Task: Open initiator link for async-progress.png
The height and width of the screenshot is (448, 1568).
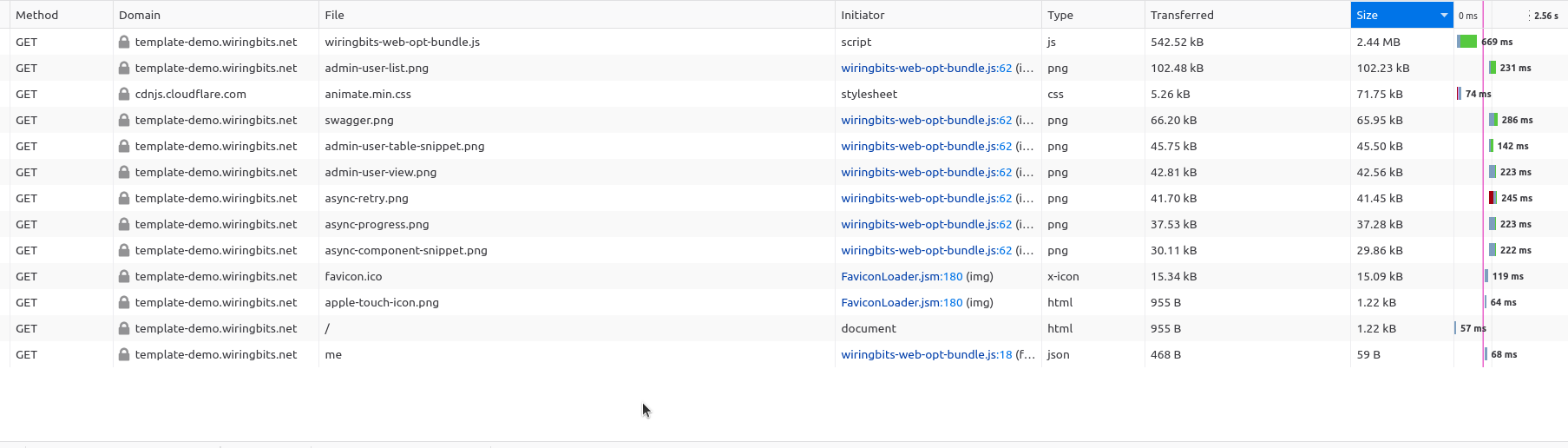Action: (926, 224)
